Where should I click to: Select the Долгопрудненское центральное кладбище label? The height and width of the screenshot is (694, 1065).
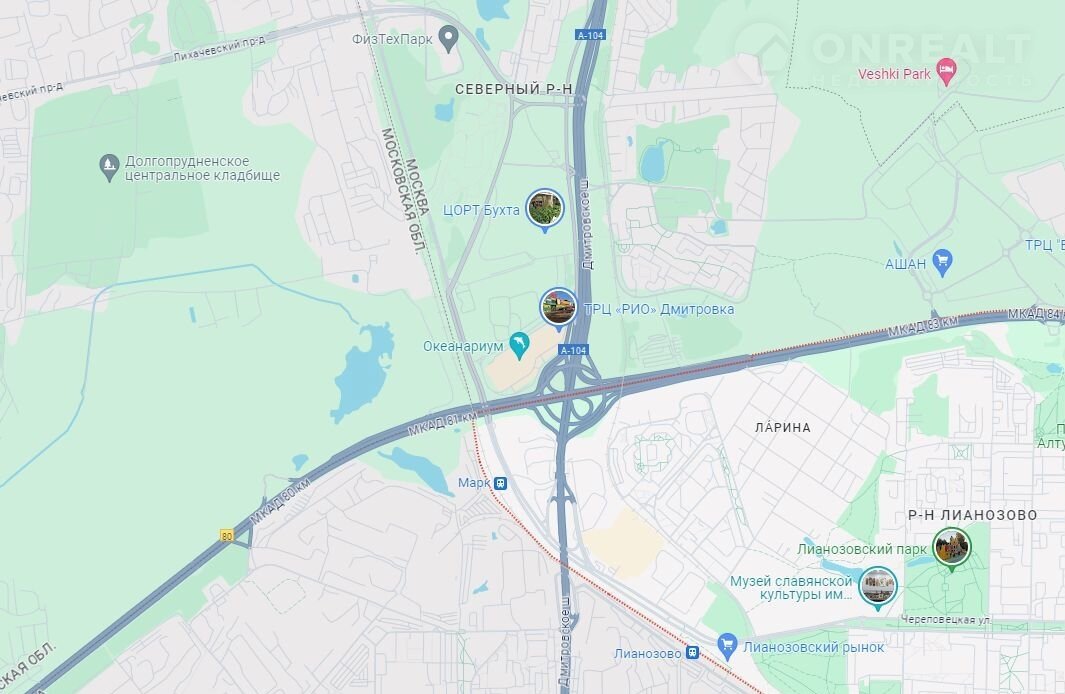click(202, 168)
